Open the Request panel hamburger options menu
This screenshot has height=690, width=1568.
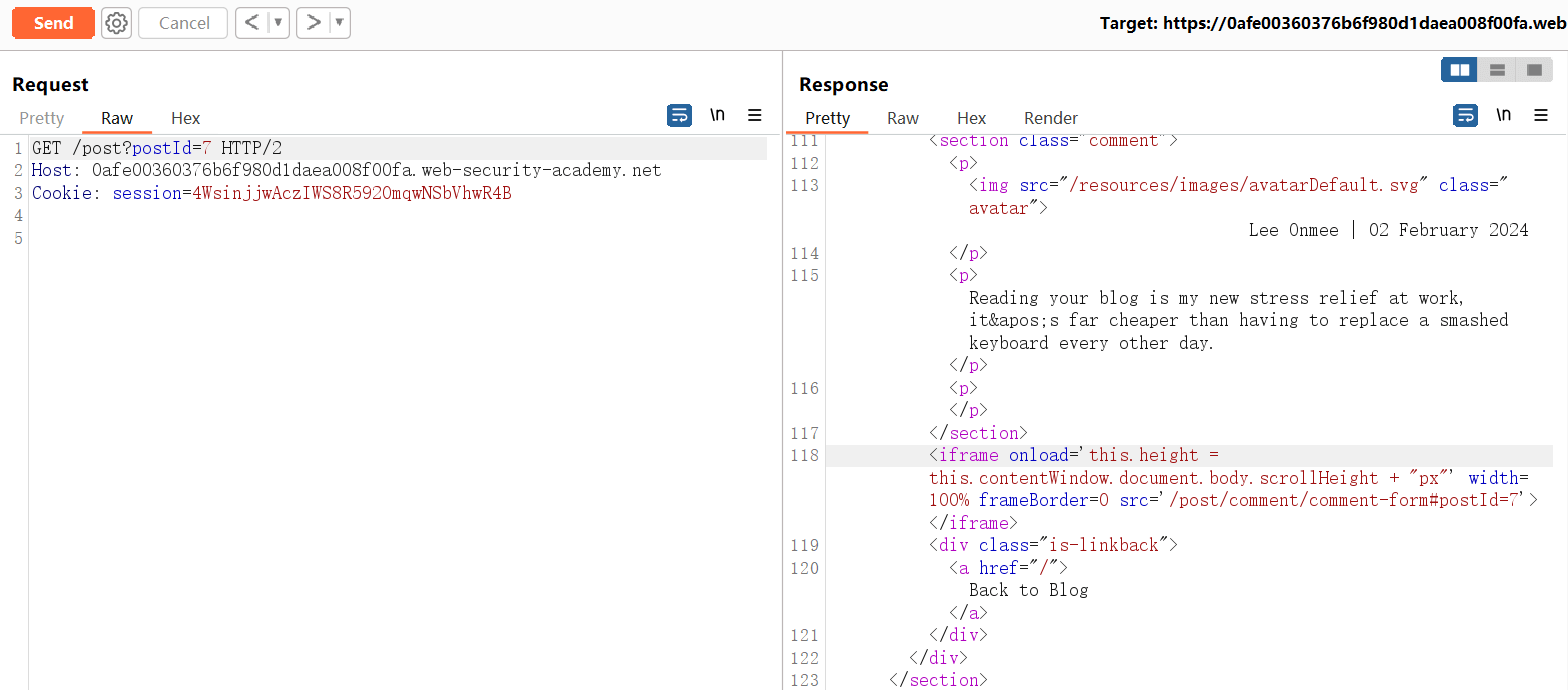(x=755, y=116)
